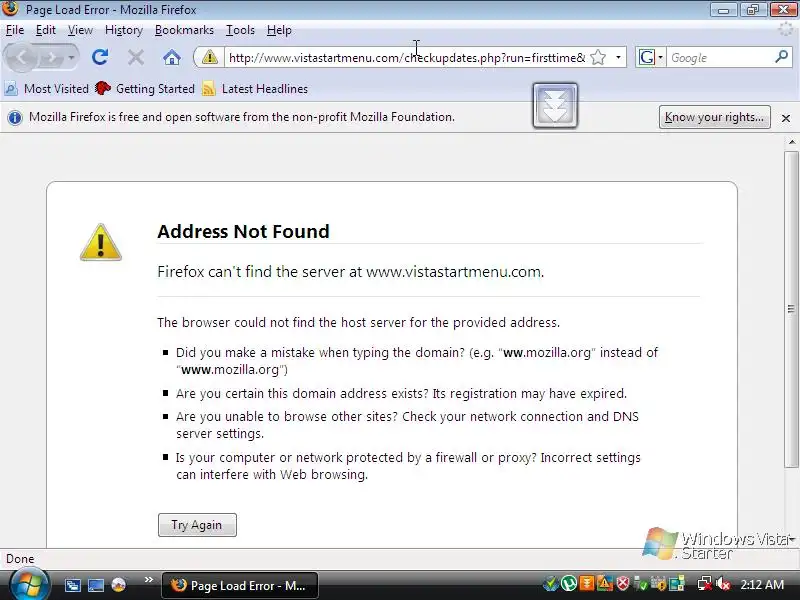This screenshot has width=800, height=600.
Task: Open the Latest Headlines feed bookmark
Action: tap(255, 89)
